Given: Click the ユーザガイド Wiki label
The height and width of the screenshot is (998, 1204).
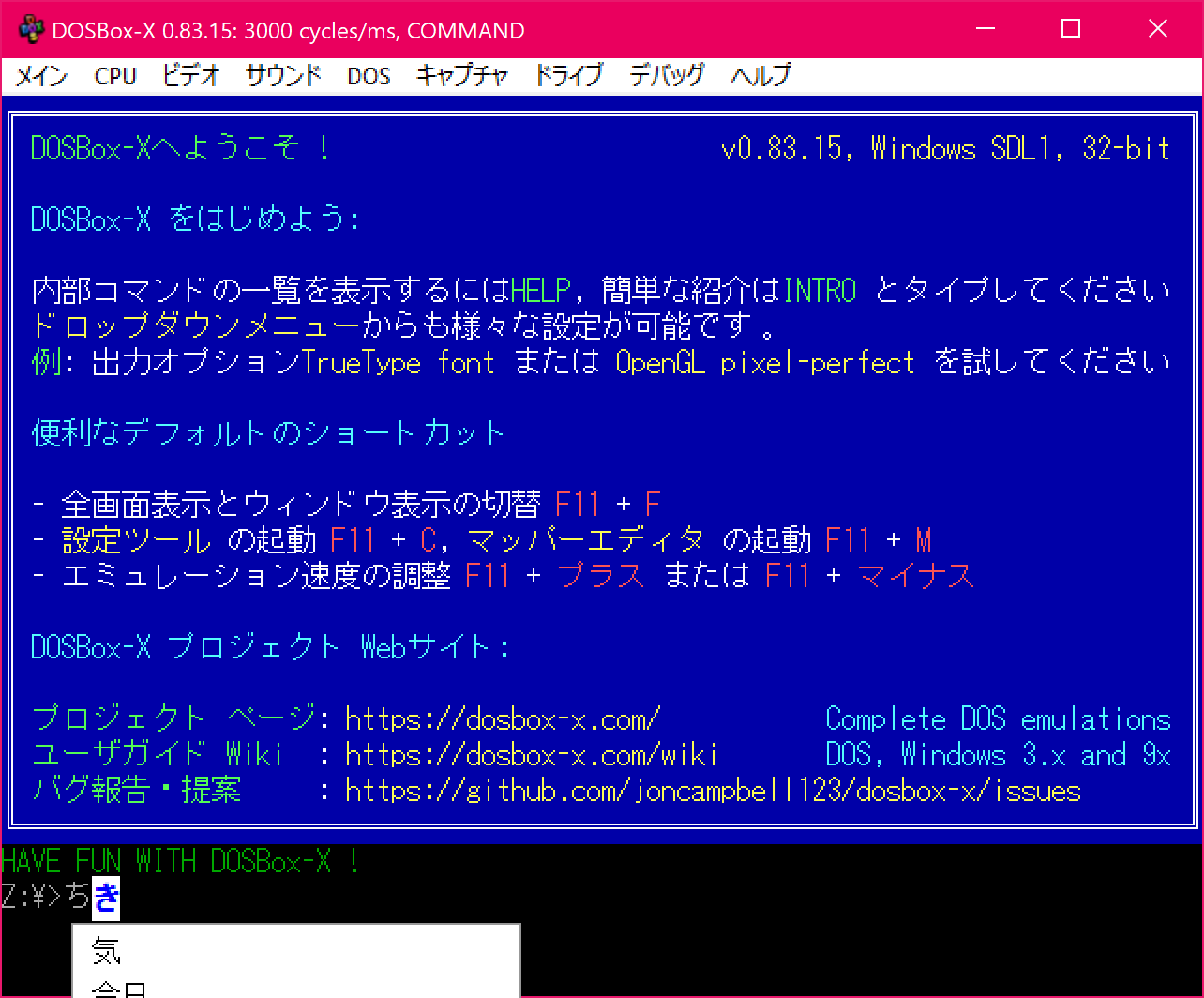Looking at the screenshot, I should (158, 755).
